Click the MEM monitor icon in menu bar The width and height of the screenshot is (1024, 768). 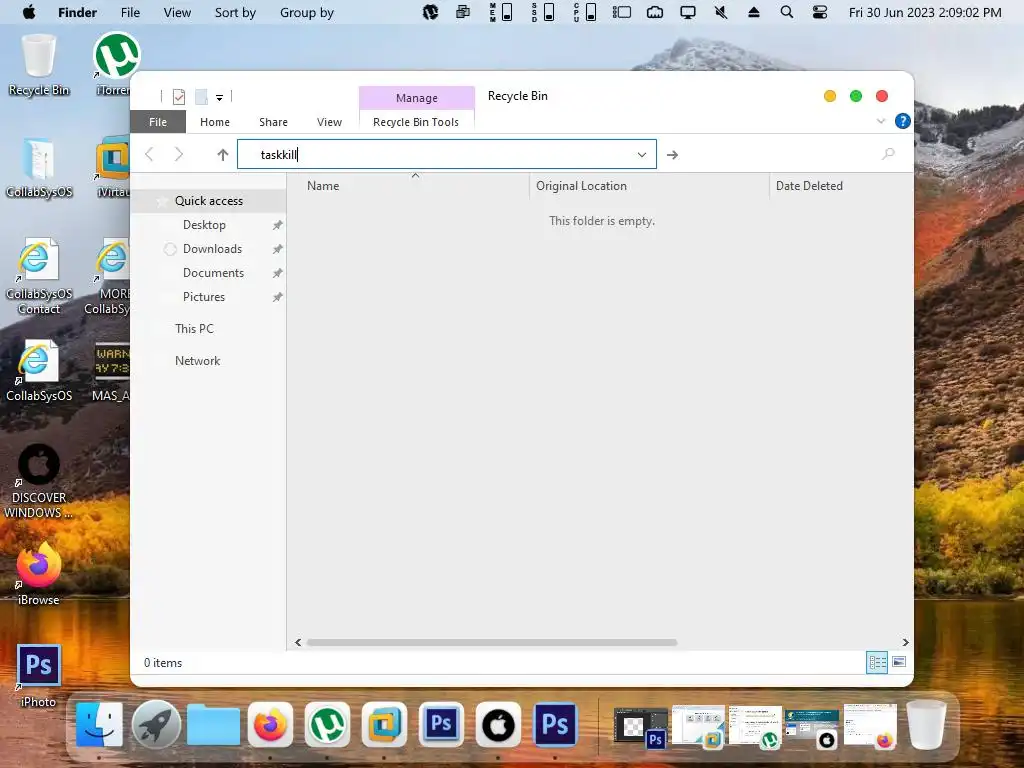pyautogui.click(x=502, y=12)
